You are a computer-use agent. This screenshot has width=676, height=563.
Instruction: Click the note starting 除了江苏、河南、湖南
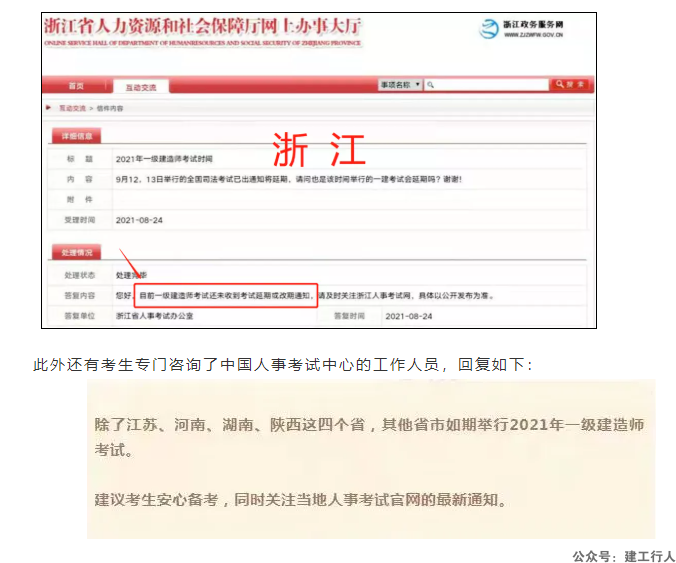pyautogui.click(x=369, y=437)
